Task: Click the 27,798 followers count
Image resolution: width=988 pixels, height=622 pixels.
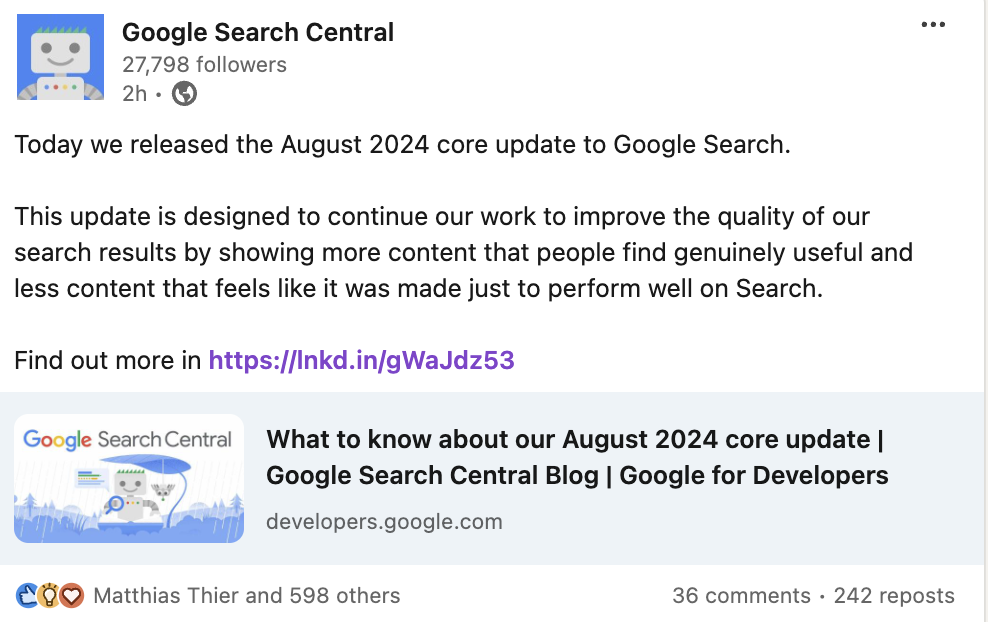Action: point(203,64)
